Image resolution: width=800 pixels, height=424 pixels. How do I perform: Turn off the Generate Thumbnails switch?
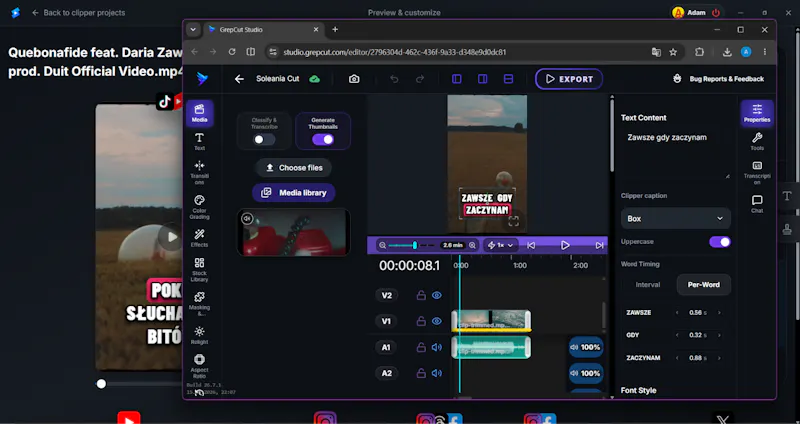[323, 139]
